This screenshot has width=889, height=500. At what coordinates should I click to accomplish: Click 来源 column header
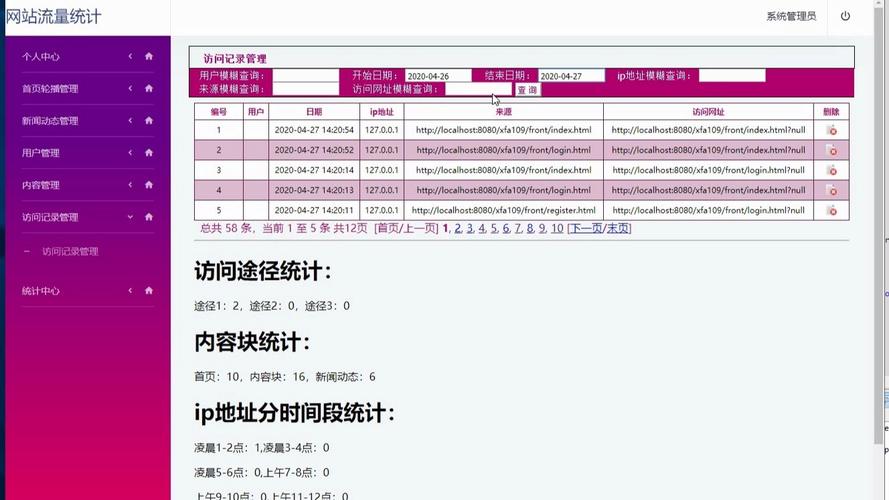click(x=503, y=112)
